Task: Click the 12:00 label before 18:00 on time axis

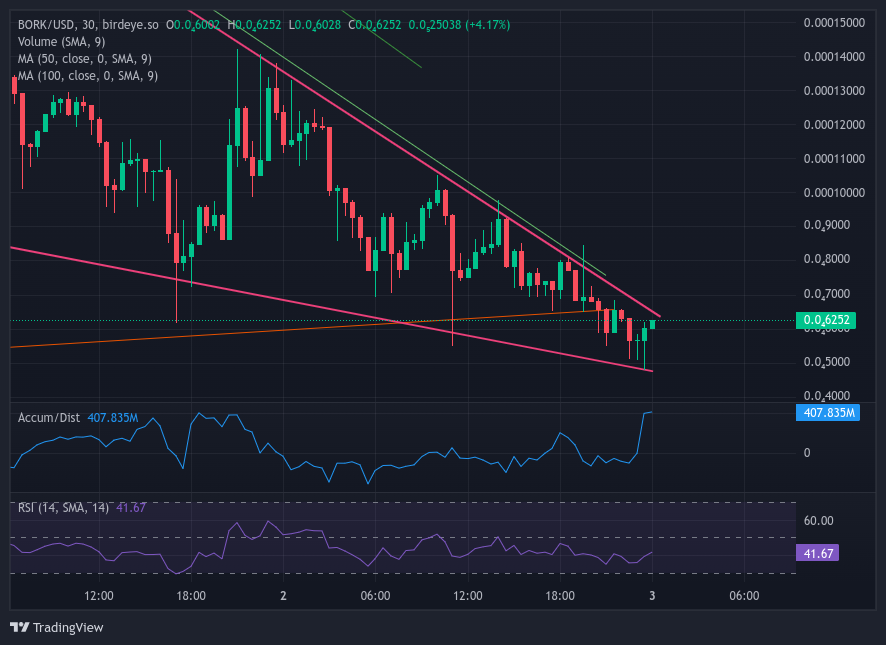Action: tap(99, 596)
